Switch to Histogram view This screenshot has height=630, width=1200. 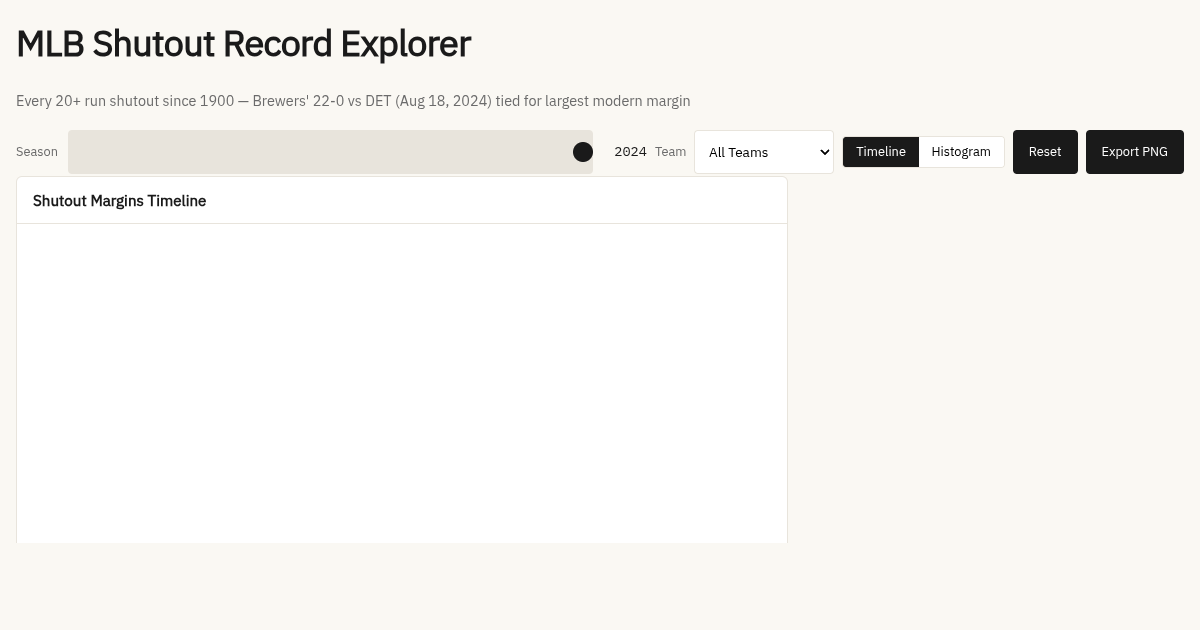(x=961, y=152)
